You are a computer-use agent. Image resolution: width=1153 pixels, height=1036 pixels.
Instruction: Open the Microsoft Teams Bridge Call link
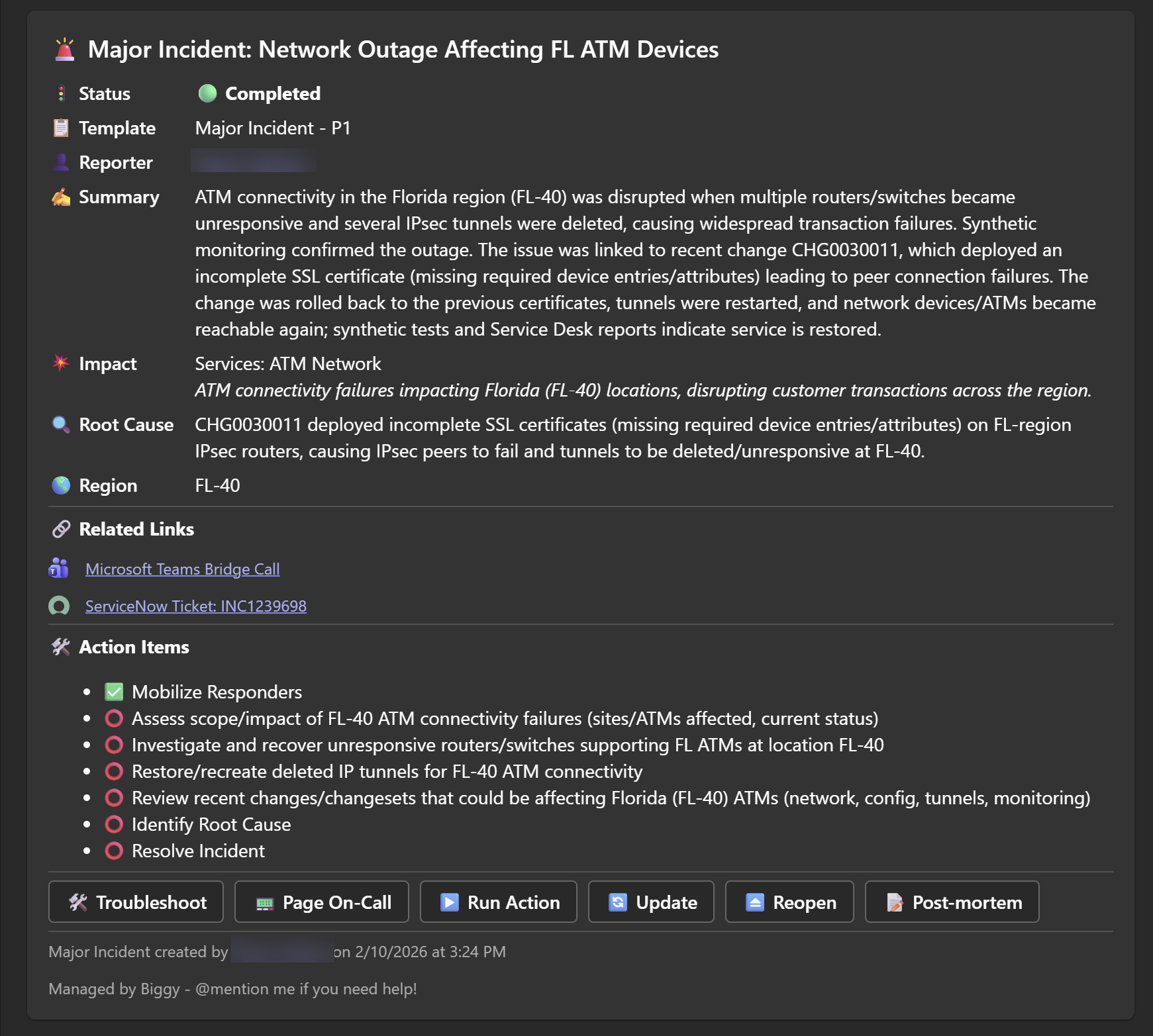[182, 569]
